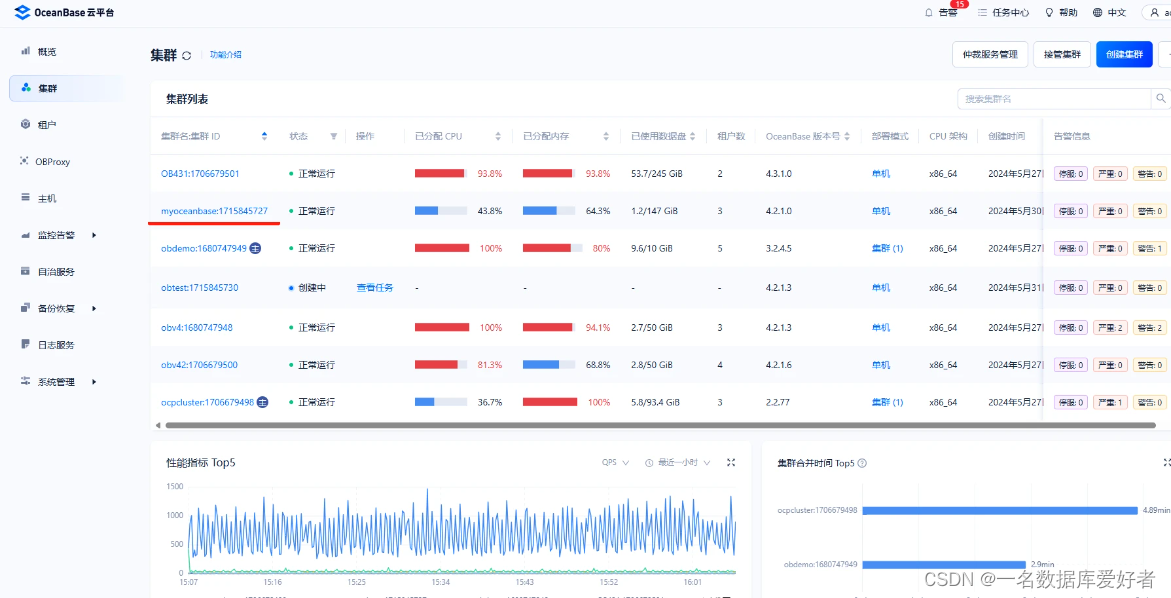Open the Host (主机) sidebar item
The height and width of the screenshot is (598, 1171).
(x=66, y=199)
